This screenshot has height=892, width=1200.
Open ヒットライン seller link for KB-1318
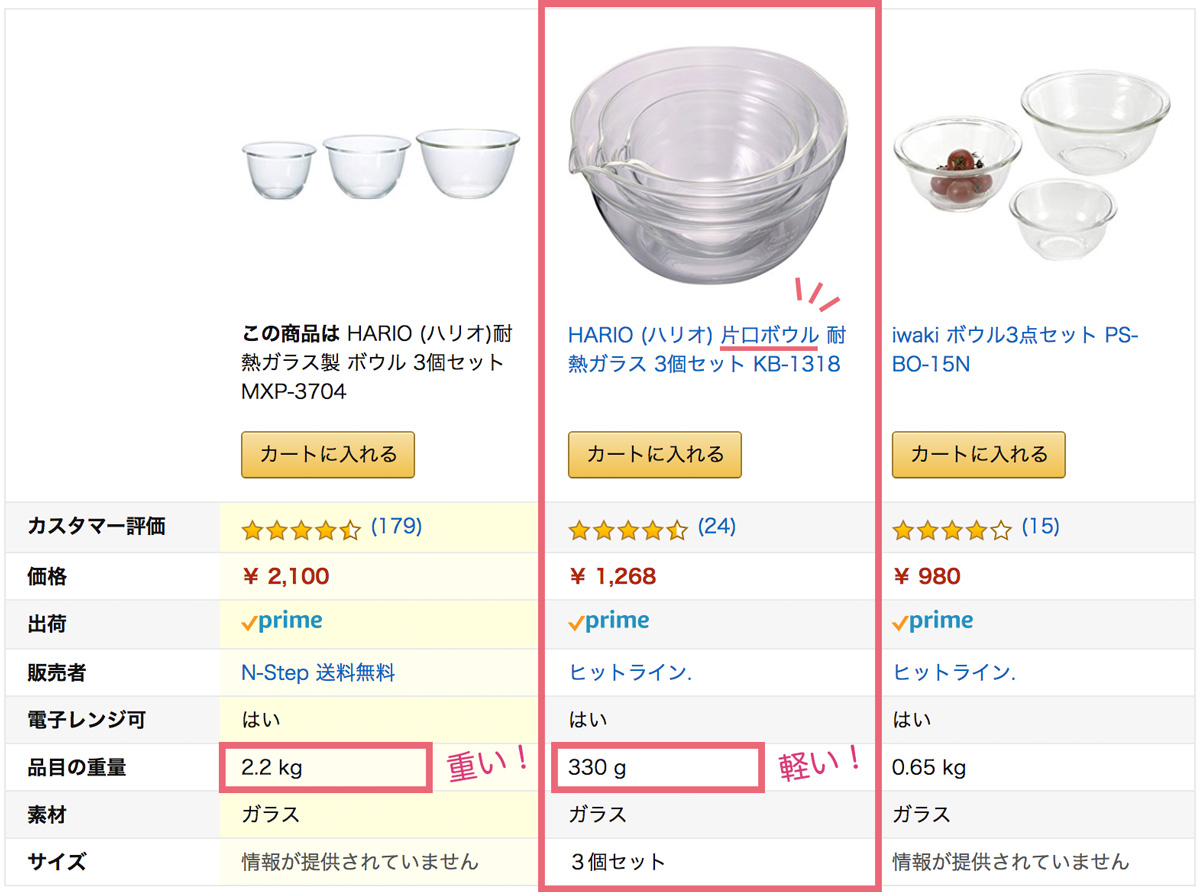pos(630,673)
